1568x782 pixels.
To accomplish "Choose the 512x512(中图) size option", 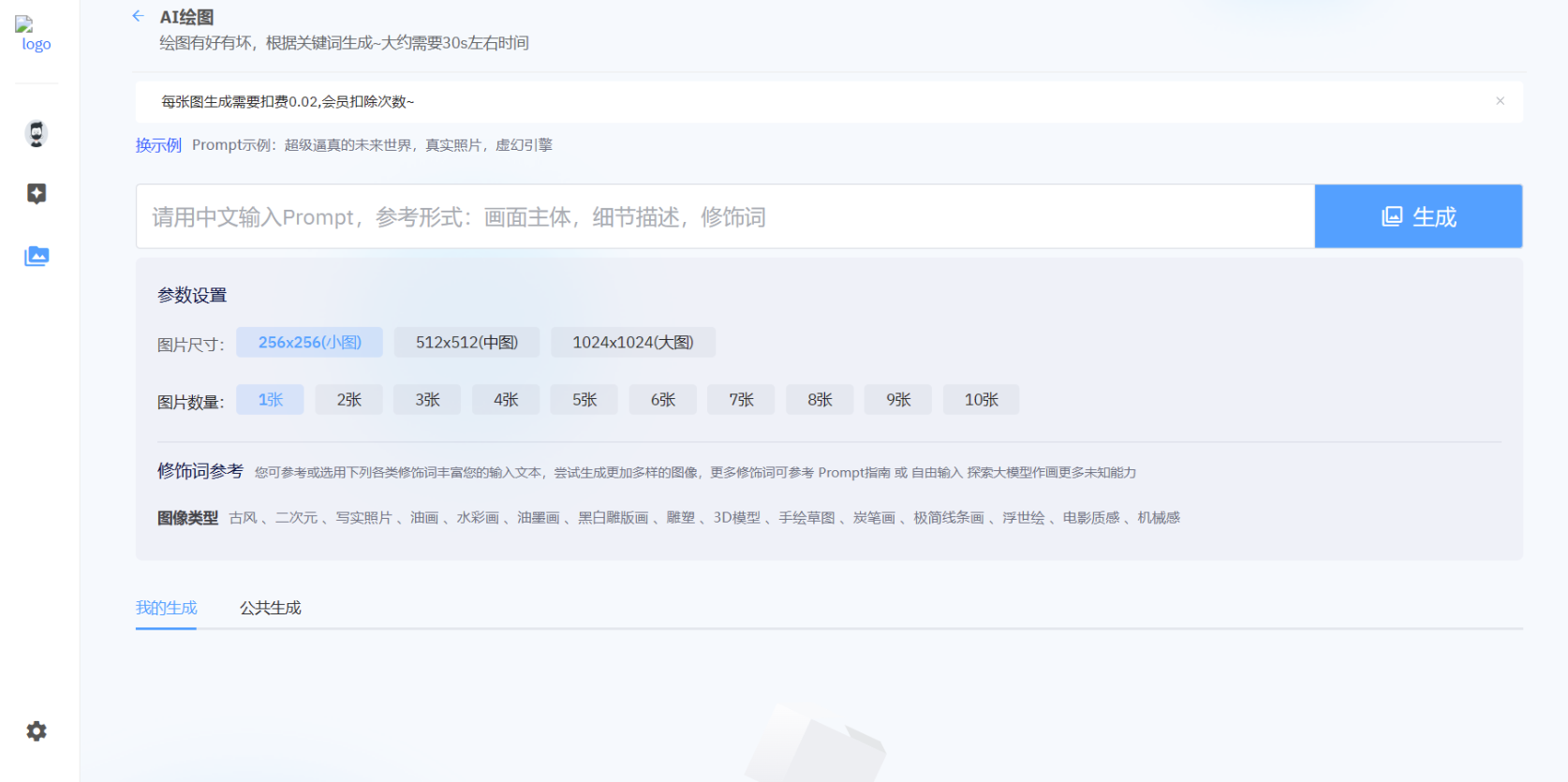I will [466, 343].
